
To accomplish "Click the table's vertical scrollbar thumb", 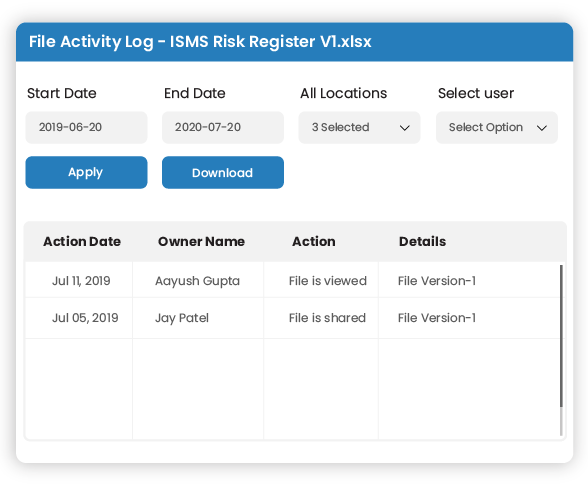I will [561, 336].
